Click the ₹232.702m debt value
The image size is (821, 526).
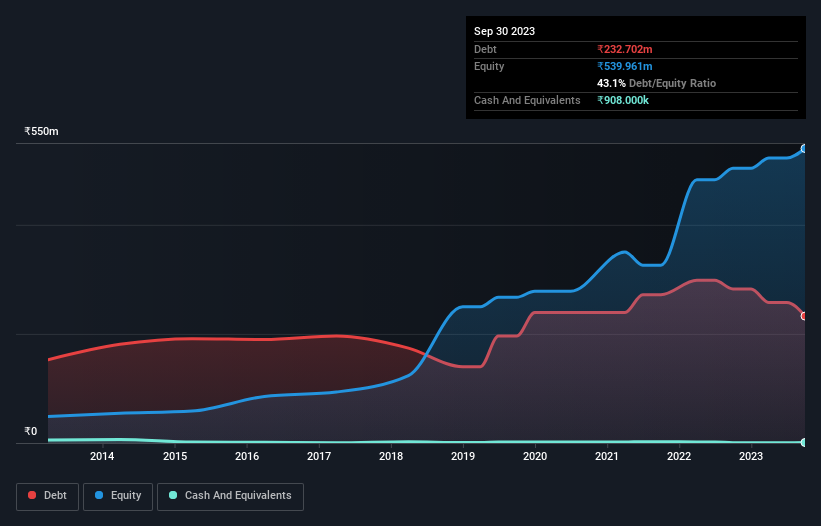coord(625,49)
